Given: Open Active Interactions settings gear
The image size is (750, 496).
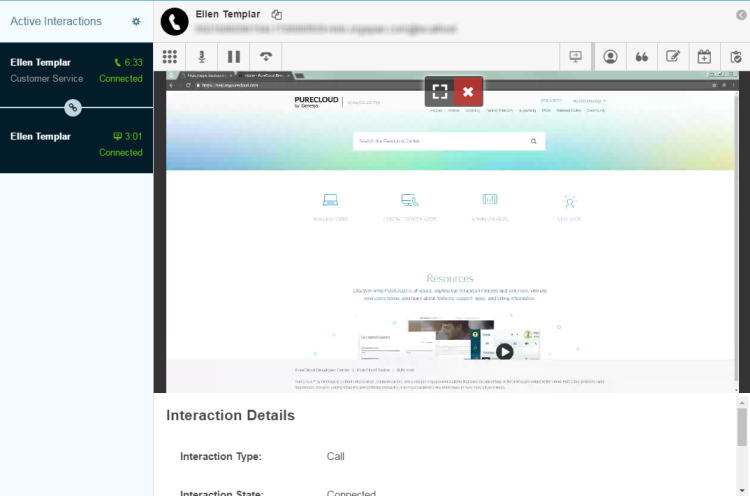Looking at the screenshot, I should click(x=136, y=21).
